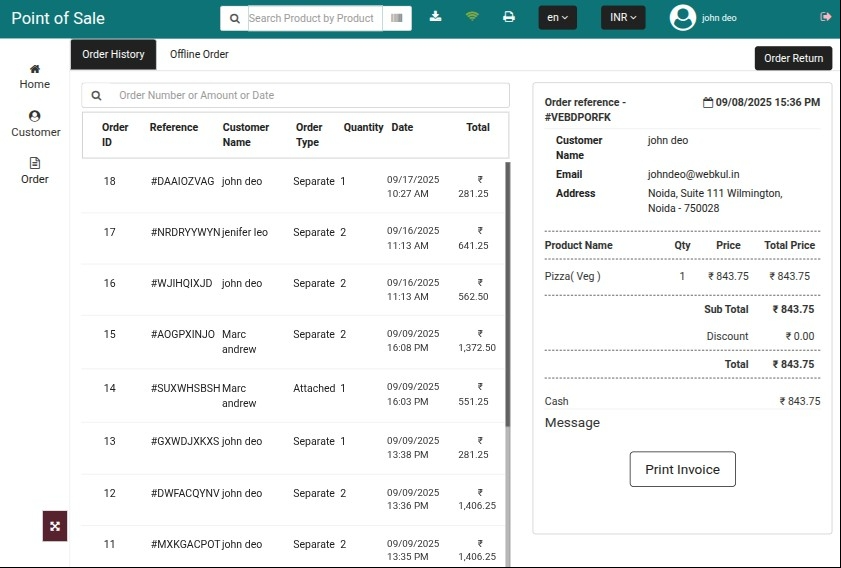Open the INR currency dropdown
The height and width of the screenshot is (568, 841).
623,18
